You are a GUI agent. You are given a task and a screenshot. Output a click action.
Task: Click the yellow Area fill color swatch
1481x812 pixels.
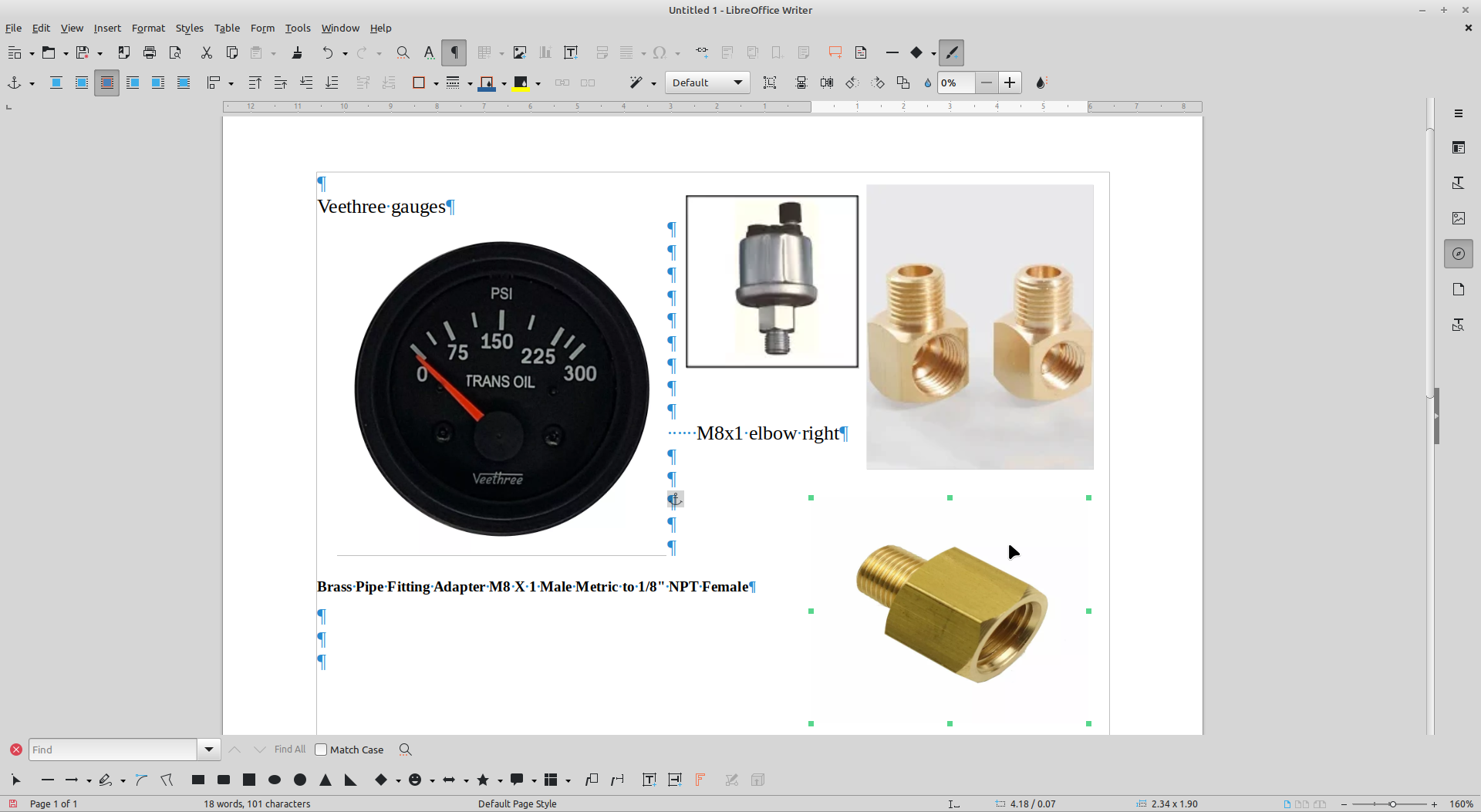(x=521, y=83)
